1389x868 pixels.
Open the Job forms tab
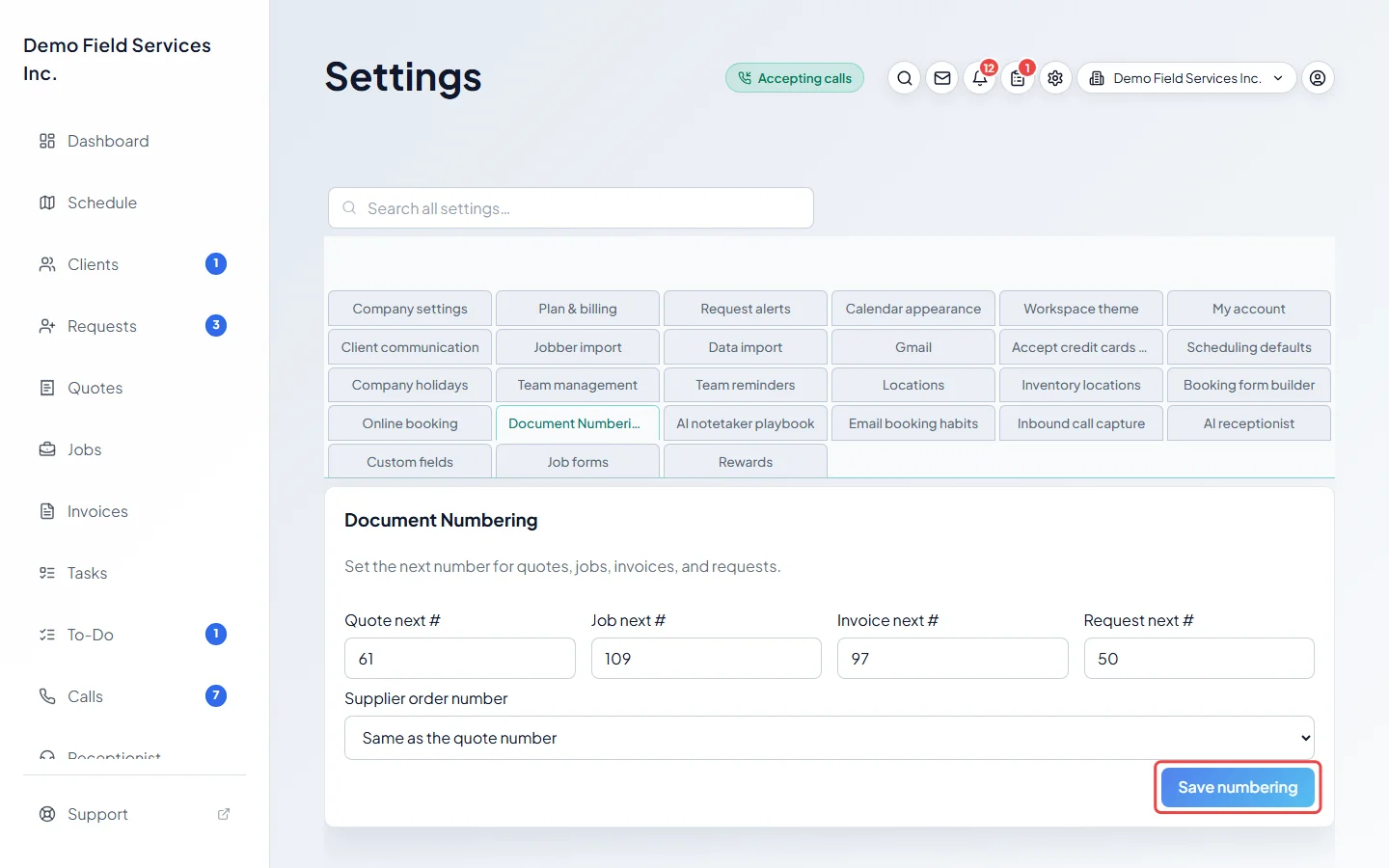click(x=578, y=461)
